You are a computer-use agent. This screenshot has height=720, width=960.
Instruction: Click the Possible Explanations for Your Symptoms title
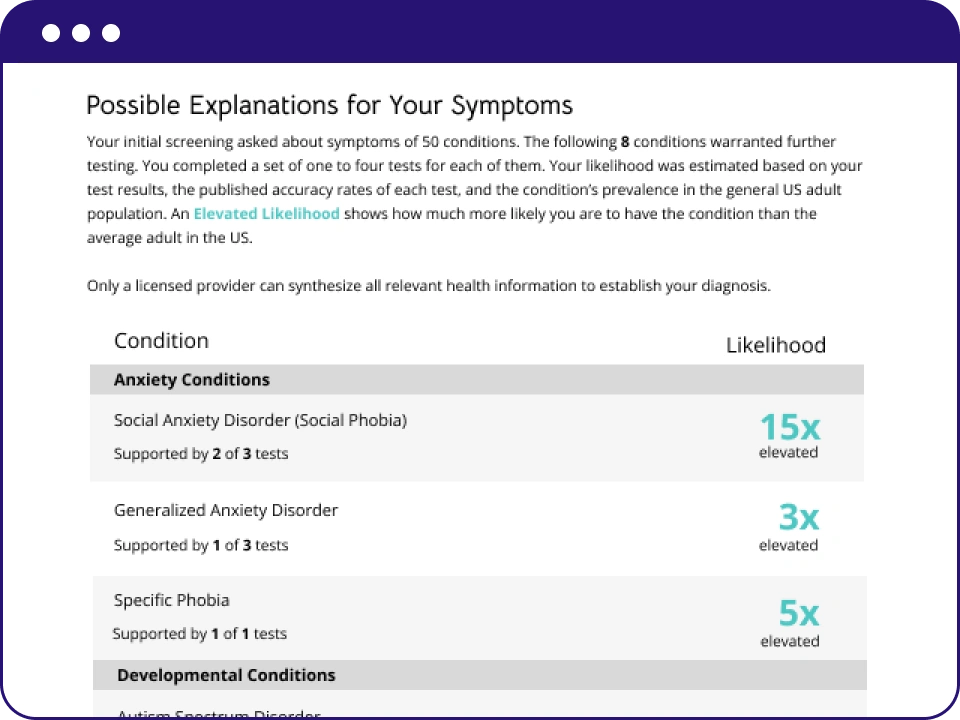329,106
